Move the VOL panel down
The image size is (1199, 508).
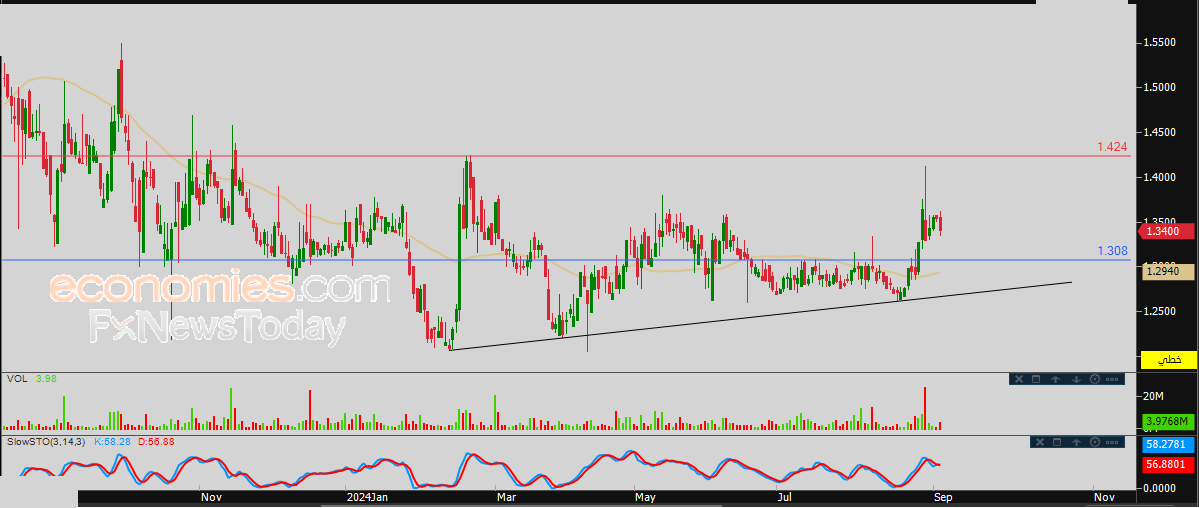pyautogui.click(x=1075, y=379)
